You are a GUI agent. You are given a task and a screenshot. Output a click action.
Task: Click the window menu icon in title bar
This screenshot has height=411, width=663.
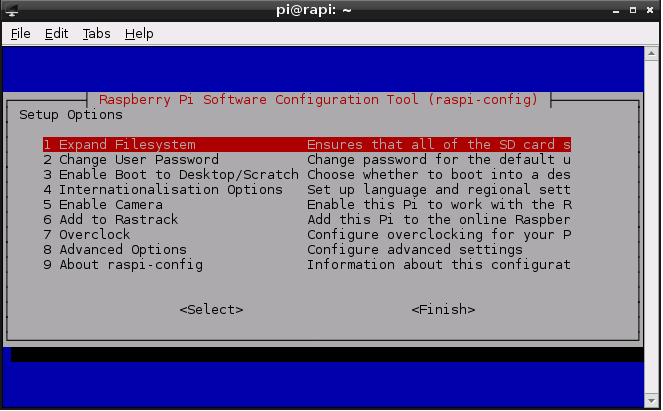(x=13, y=10)
